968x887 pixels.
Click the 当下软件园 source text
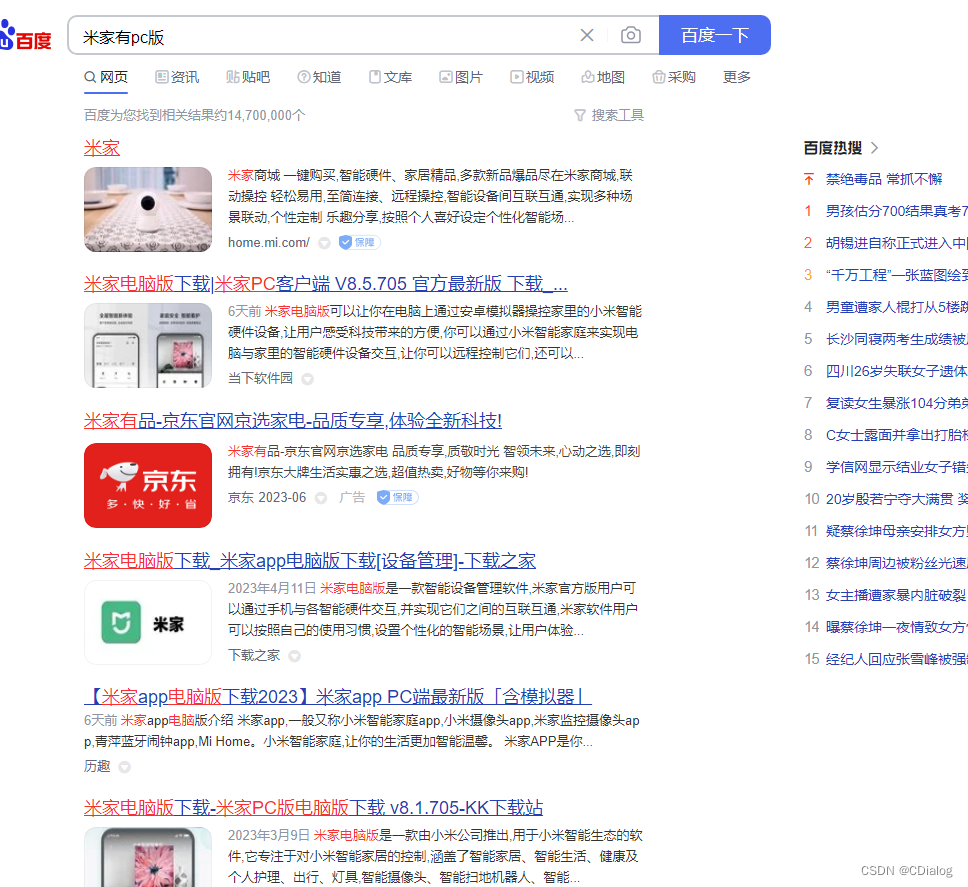(261, 378)
